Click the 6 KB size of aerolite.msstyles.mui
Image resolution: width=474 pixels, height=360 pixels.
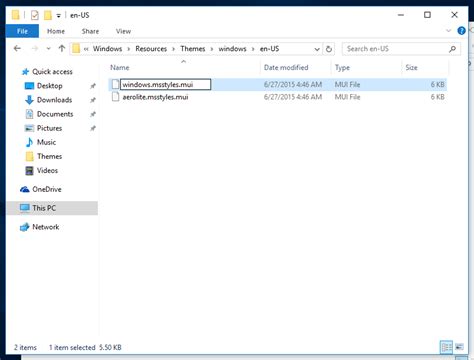[x=437, y=97]
